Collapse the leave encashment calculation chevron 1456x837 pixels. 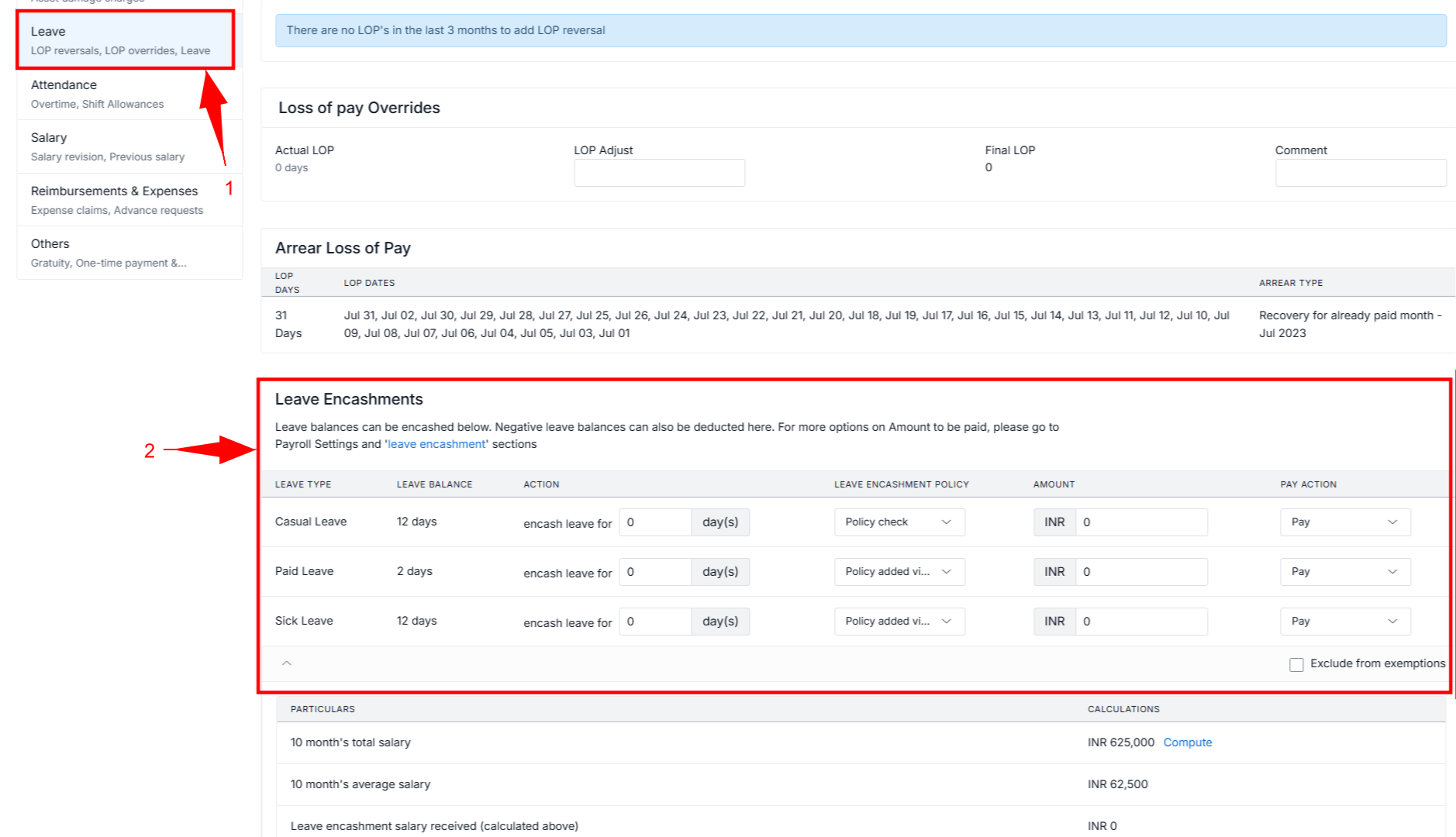point(286,663)
